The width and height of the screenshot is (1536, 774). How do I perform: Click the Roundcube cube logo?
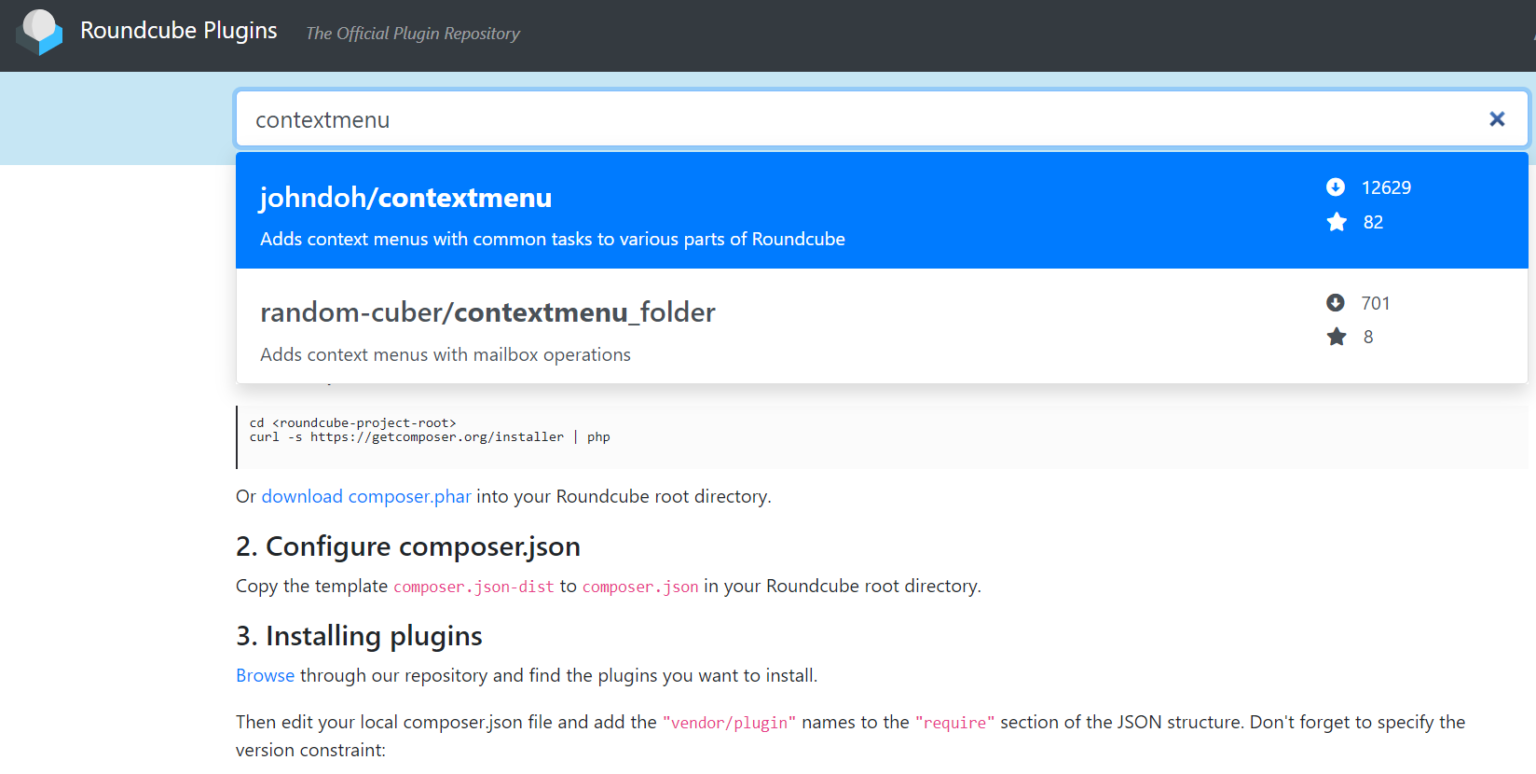[x=40, y=32]
